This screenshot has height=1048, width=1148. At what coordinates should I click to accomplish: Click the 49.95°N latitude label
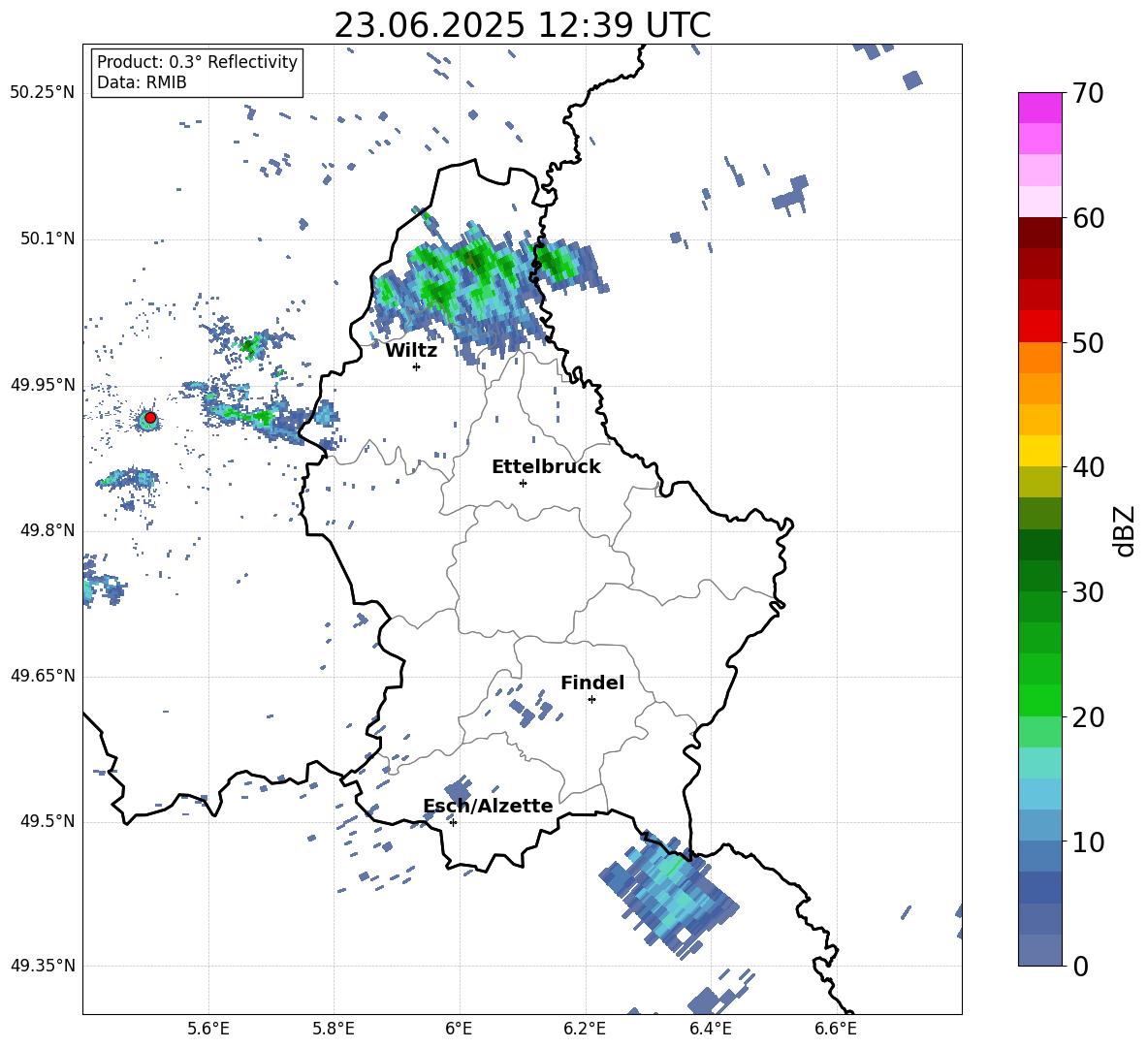click(x=43, y=386)
